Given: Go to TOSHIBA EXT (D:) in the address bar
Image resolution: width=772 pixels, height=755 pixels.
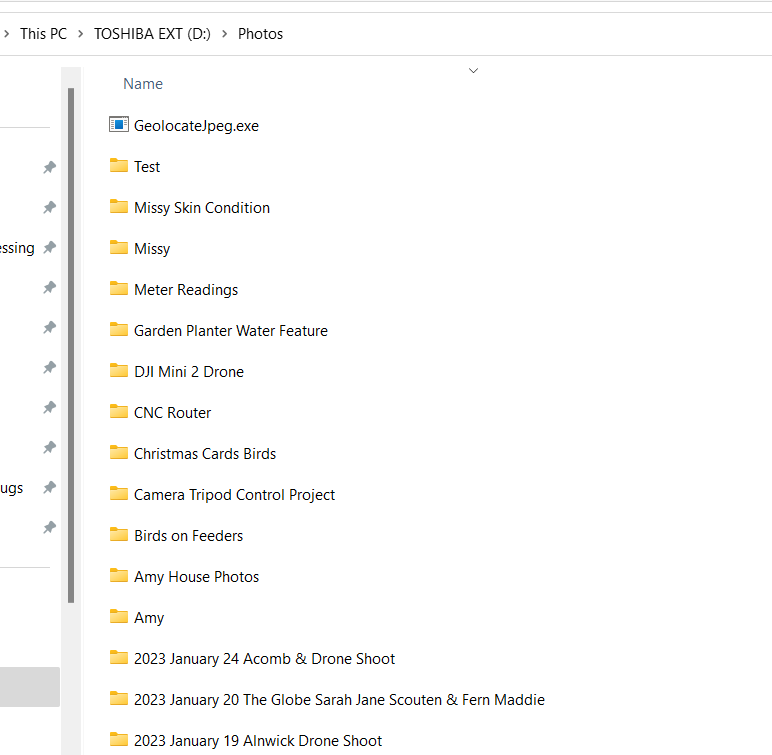Looking at the screenshot, I should [152, 34].
